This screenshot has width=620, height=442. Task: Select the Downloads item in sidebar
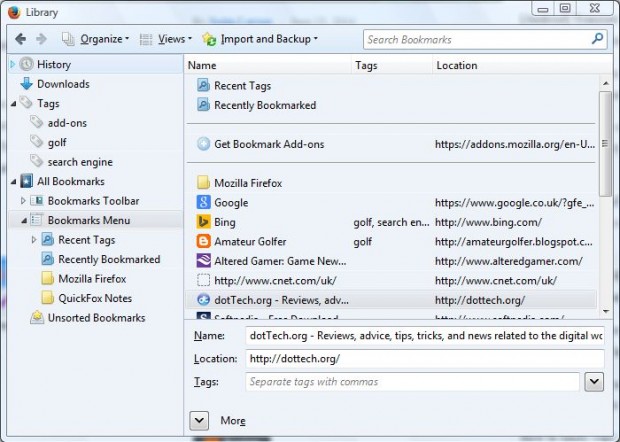click(62, 84)
